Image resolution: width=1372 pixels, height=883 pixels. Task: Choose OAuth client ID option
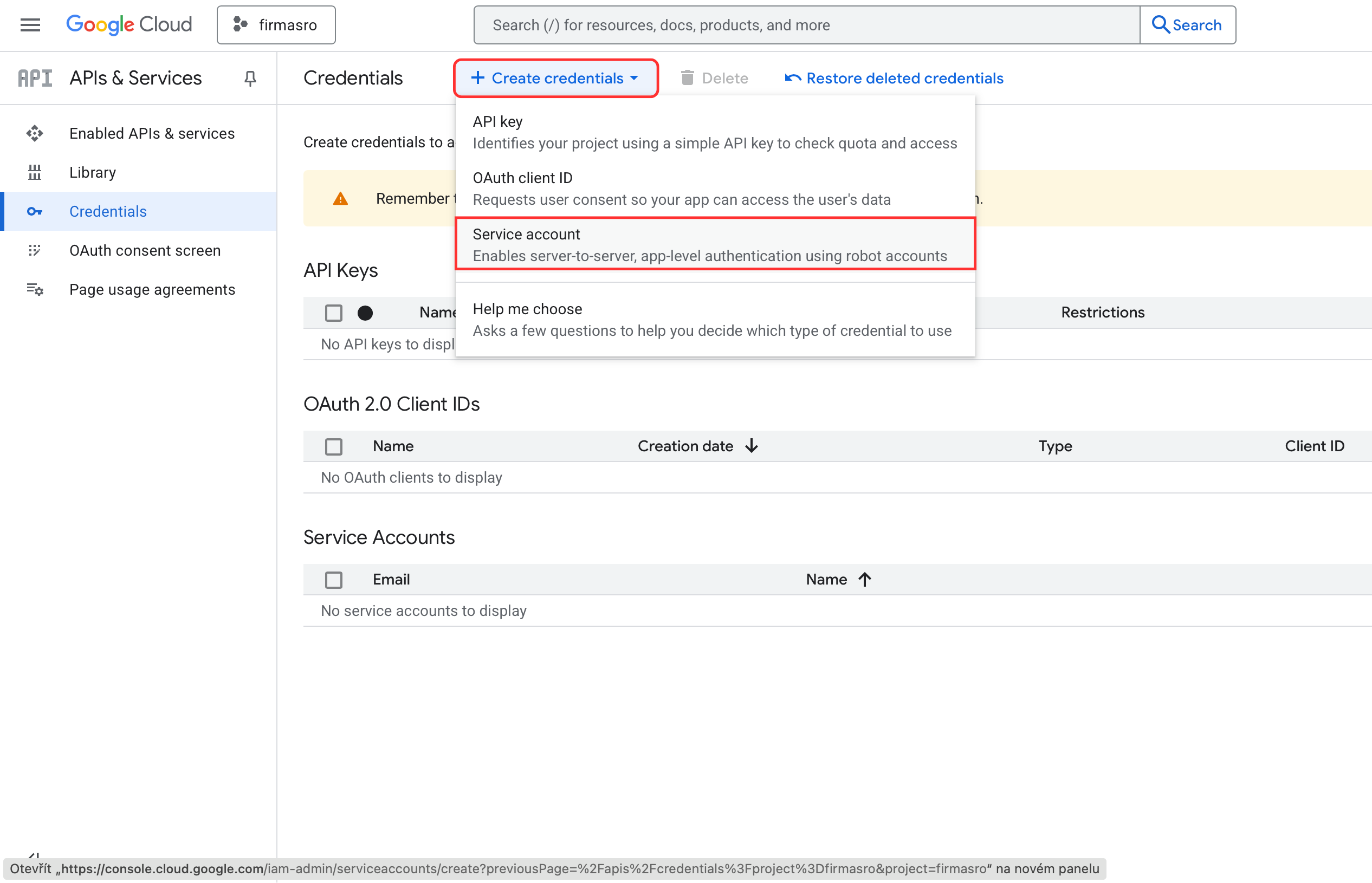click(715, 189)
